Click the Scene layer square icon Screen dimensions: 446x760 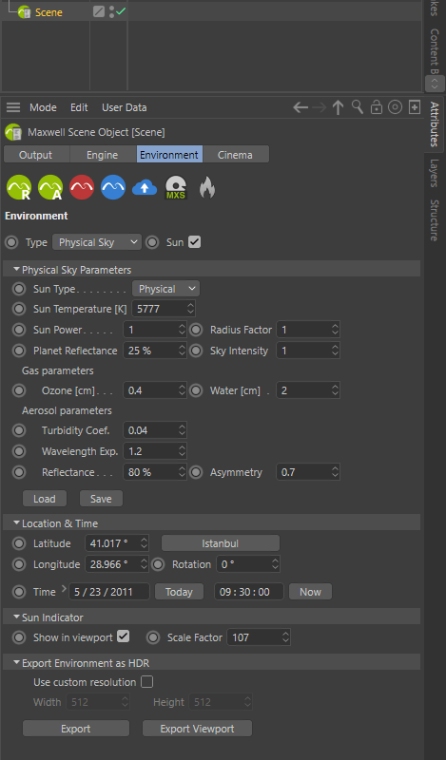[98, 12]
